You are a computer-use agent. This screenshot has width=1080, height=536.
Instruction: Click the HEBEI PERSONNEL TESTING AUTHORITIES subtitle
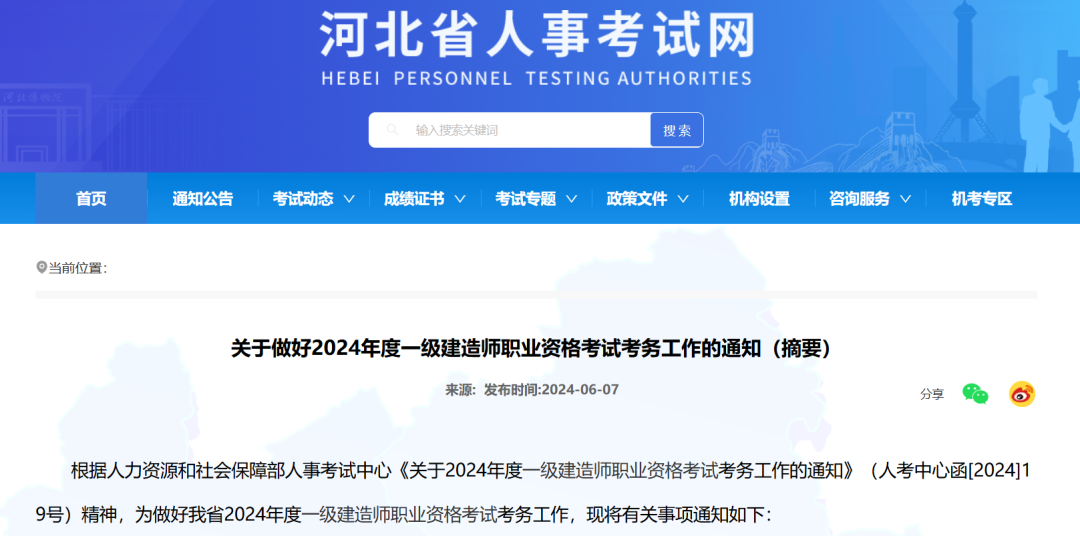(537, 78)
